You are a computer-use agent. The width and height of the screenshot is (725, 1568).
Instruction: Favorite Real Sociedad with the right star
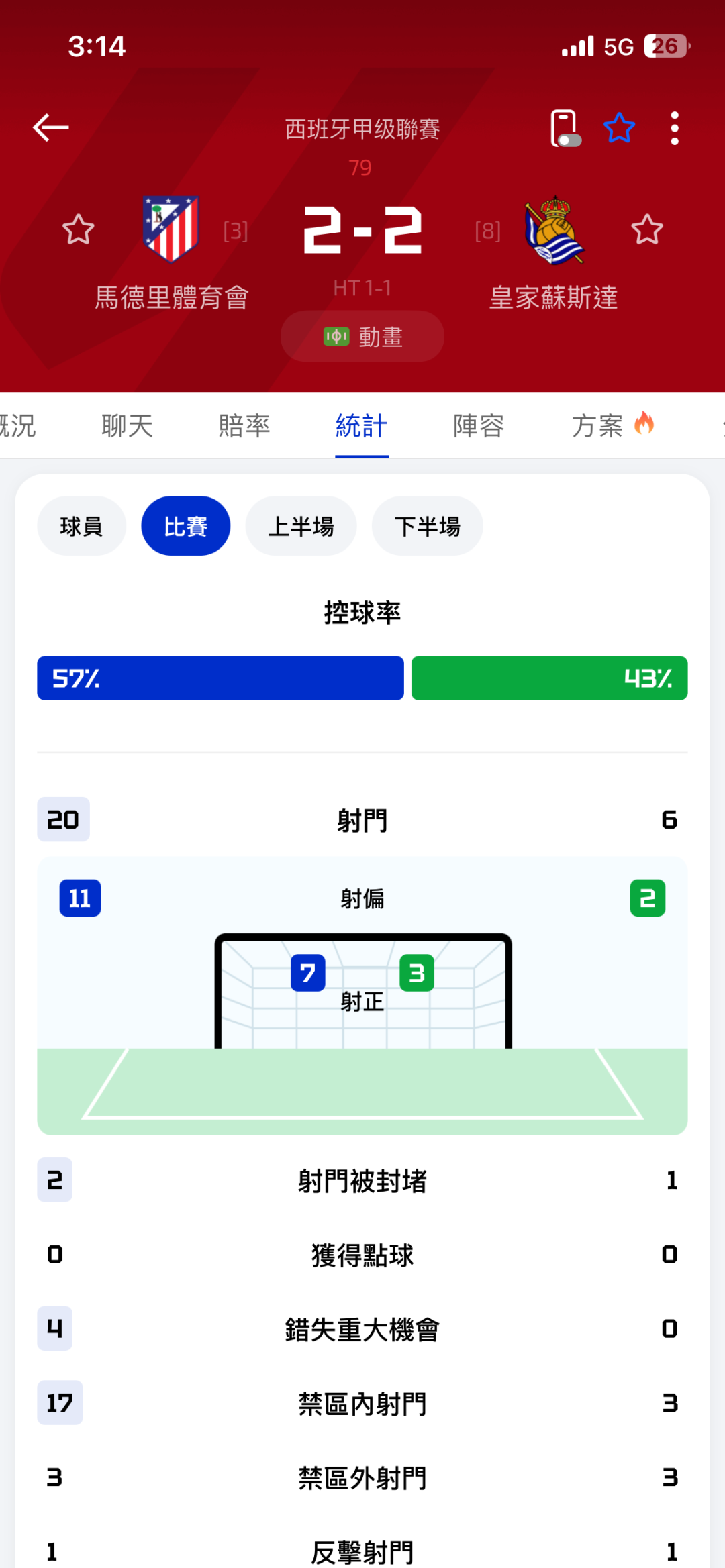(x=647, y=229)
